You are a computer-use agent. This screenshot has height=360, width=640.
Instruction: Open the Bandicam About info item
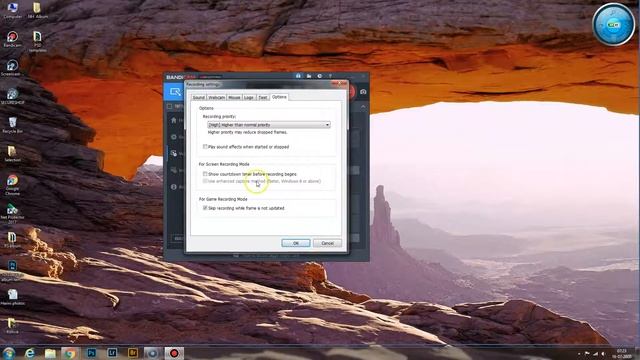[x=174, y=187]
